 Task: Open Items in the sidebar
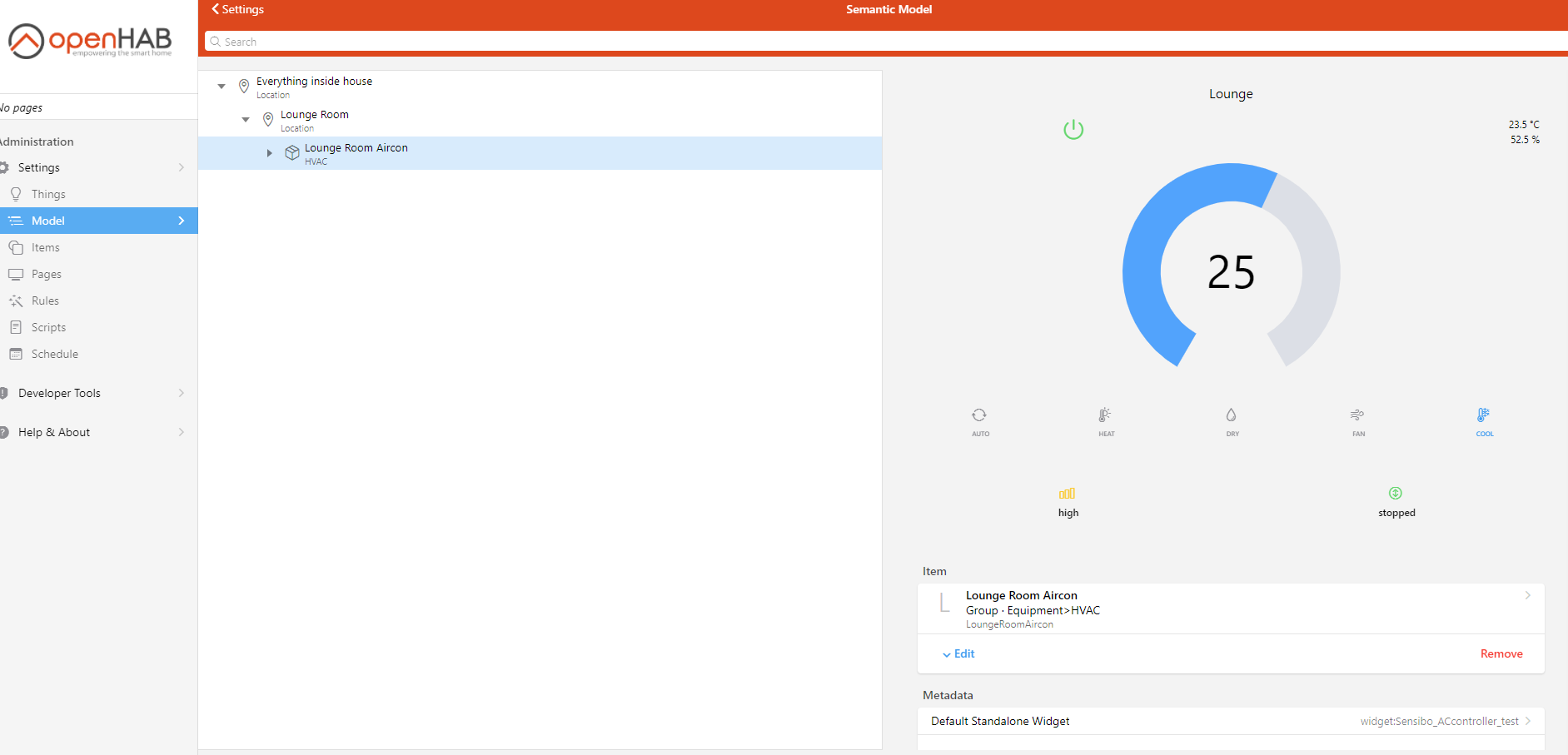pyautogui.click(x=98, y=247)
